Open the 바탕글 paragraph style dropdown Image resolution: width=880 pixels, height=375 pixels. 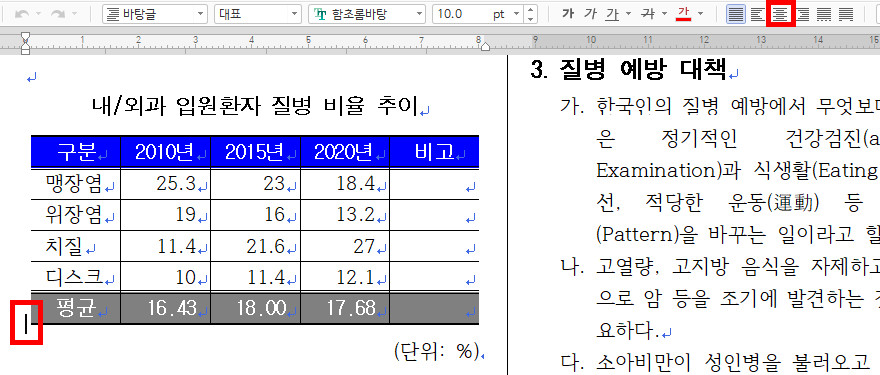155,14
